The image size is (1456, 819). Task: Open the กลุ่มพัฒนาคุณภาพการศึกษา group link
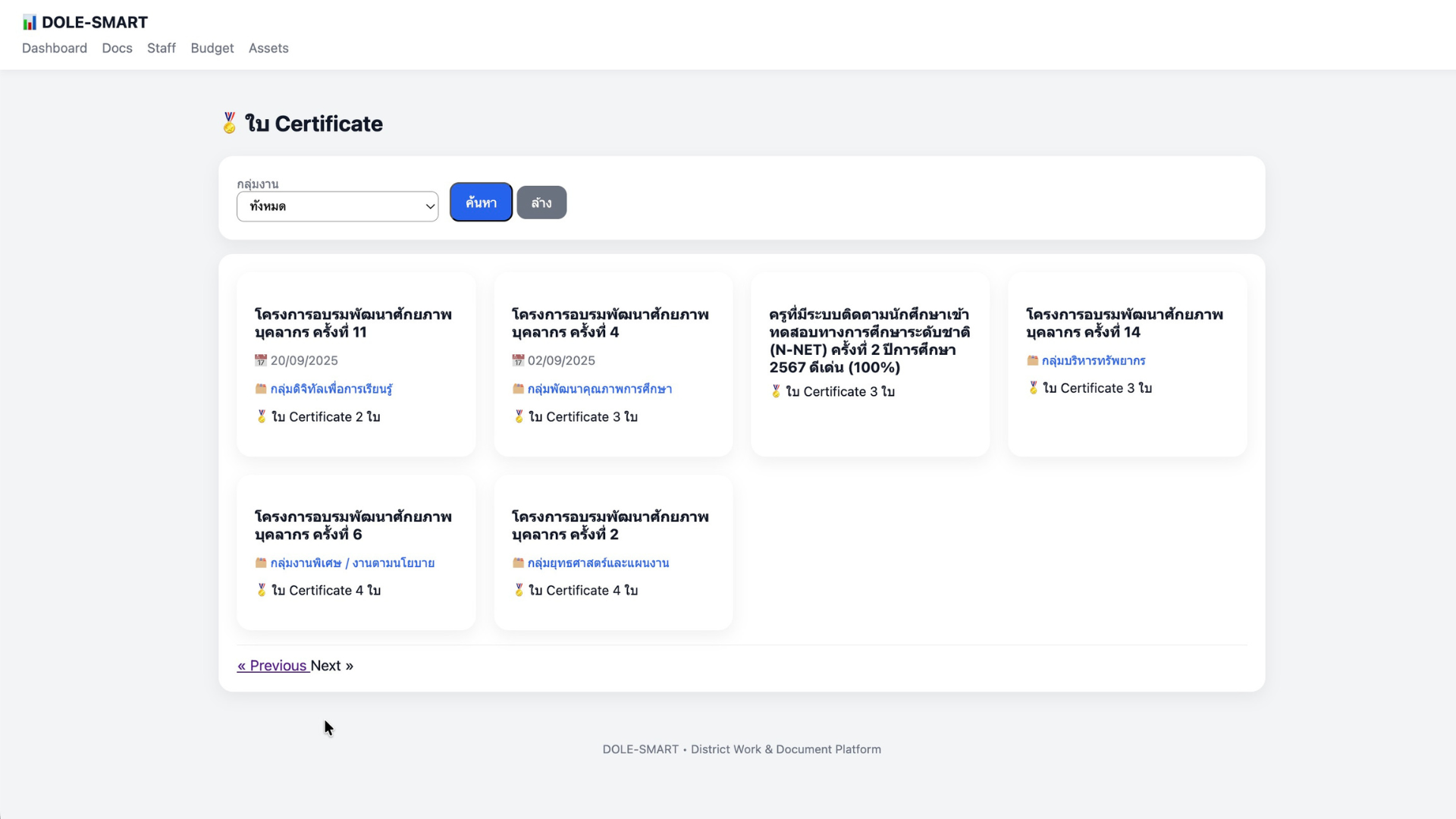pyautogui.click(x=599, y=389)
